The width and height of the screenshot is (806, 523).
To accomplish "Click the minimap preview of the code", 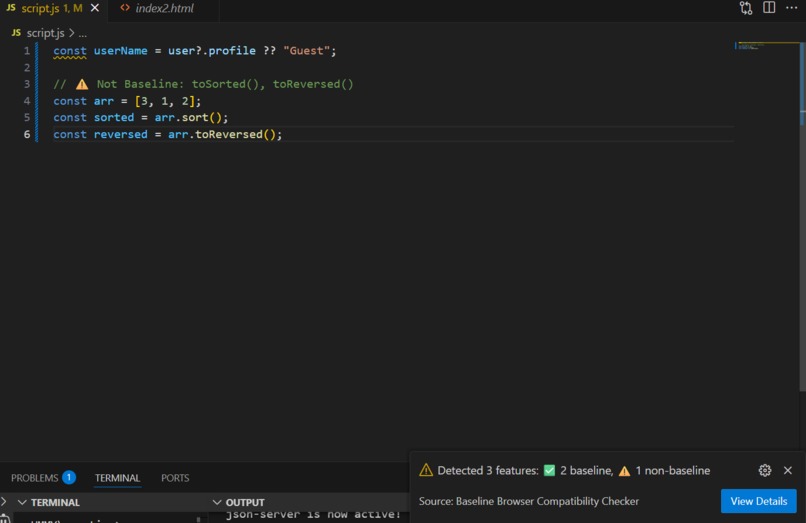I will click(749, 47).
